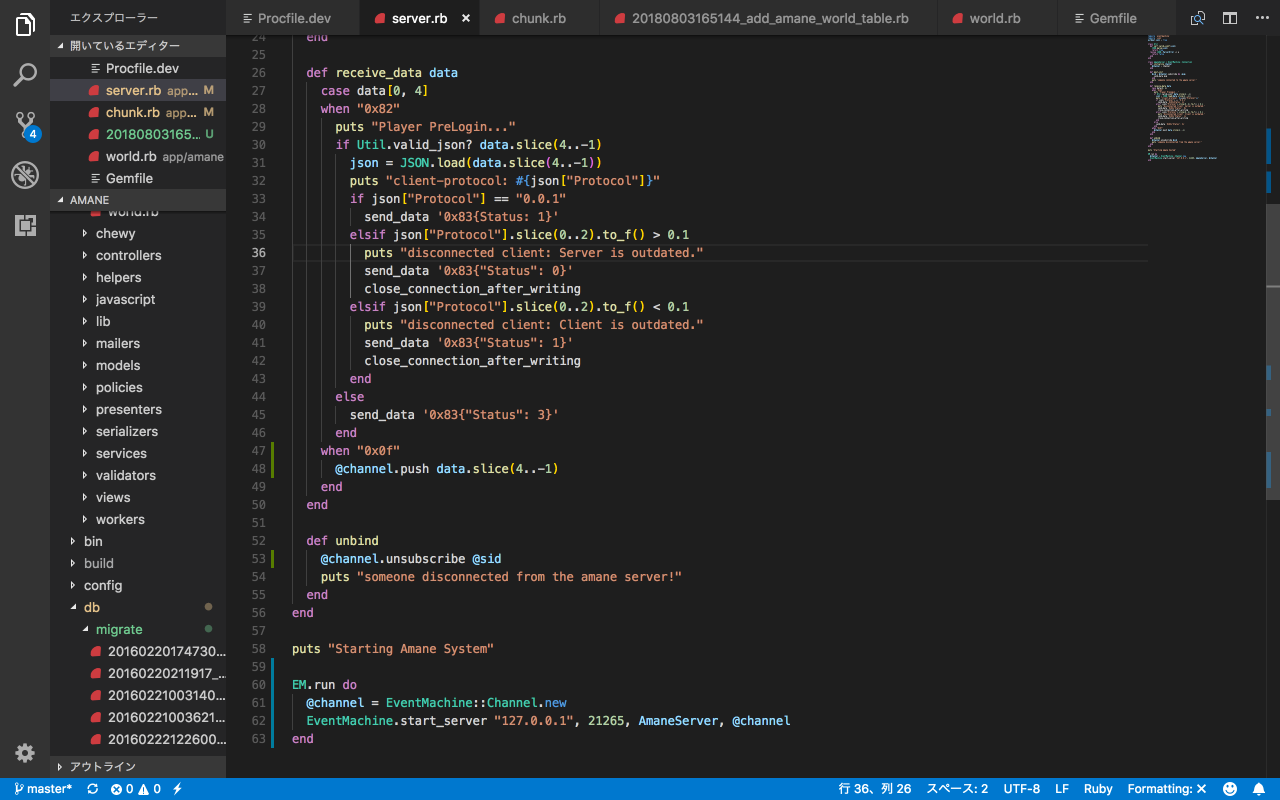Open the Extensions view icon

(x=25, y=225)
